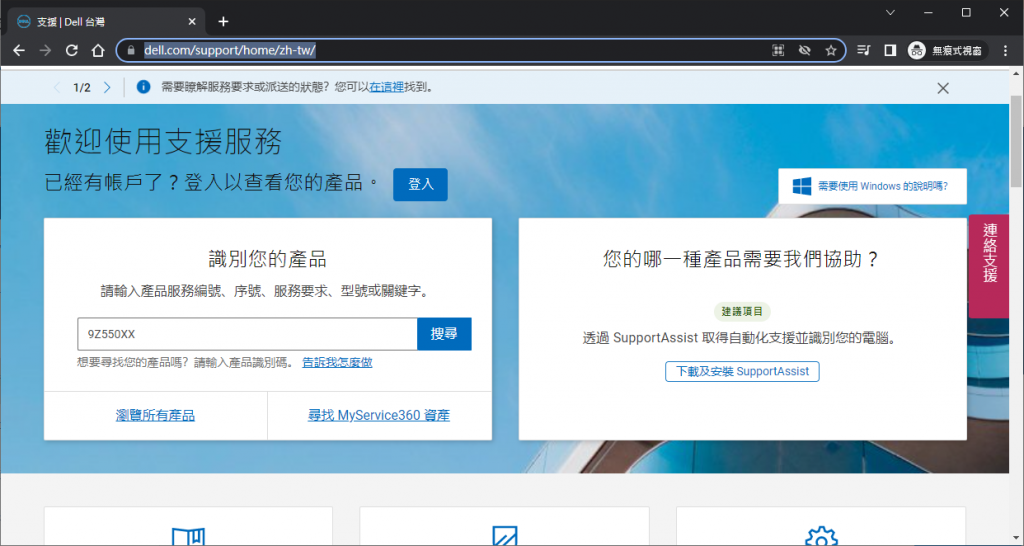Image resolution: width=1024 pixels, height=546 pixels.
Task: Open the 告訴我怎麼做 link
Action: (337, 362)
